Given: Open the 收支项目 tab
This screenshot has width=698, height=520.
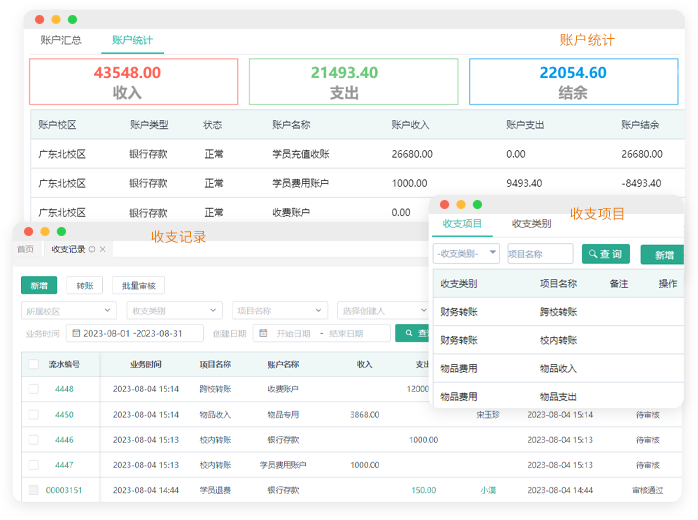Looking at the screenshot, I should click(x=462, y=223).
